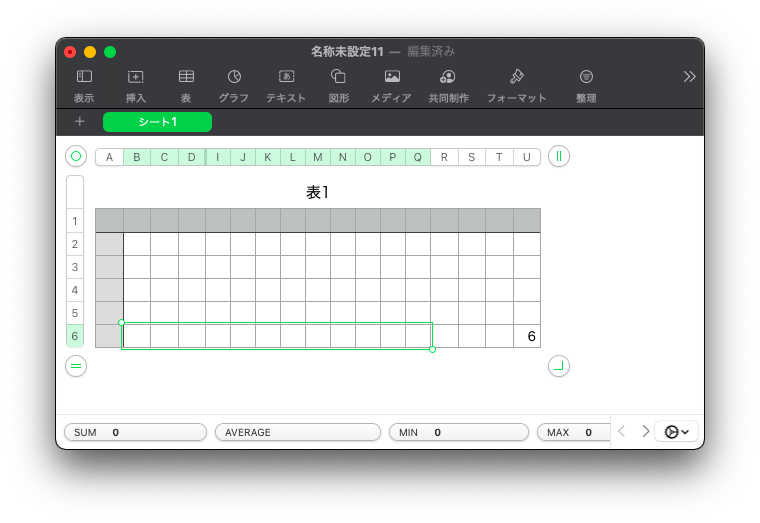Open the function settings gear dropdown
Image resolution: width=760 pixels, height=523 pixels.
pos(677,432)
